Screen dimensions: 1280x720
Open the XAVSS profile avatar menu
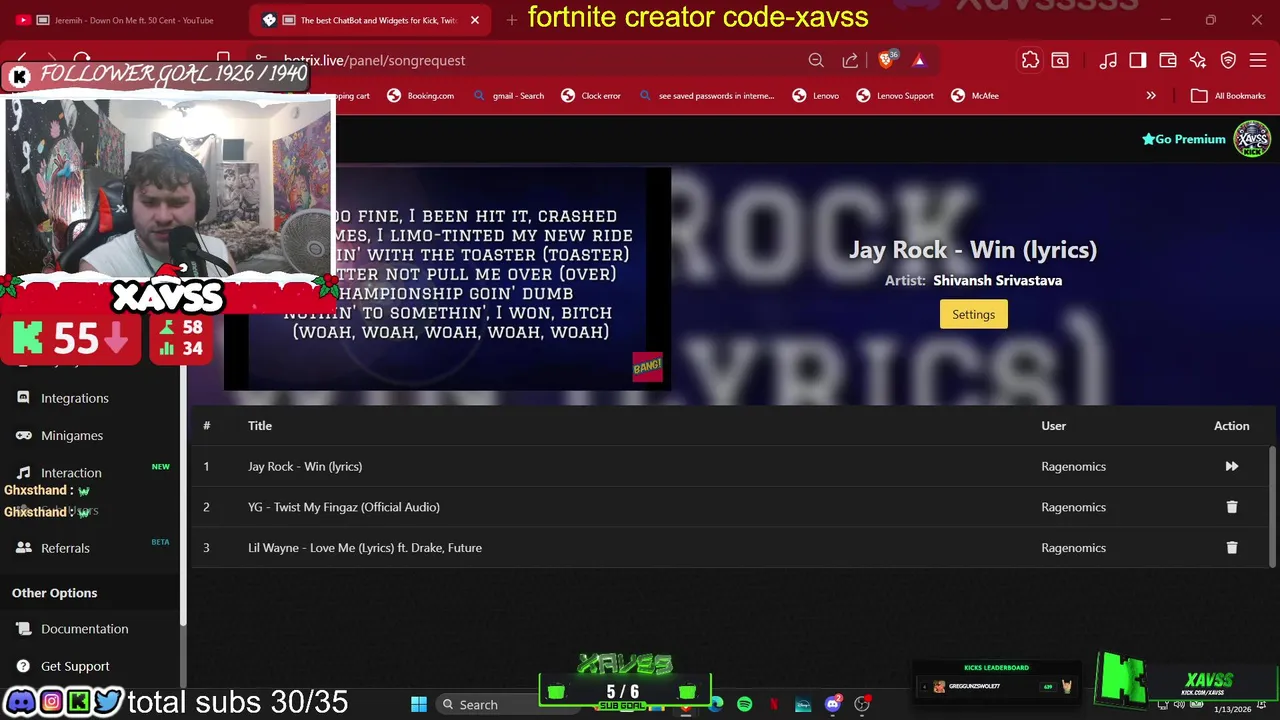(1251, 139)
